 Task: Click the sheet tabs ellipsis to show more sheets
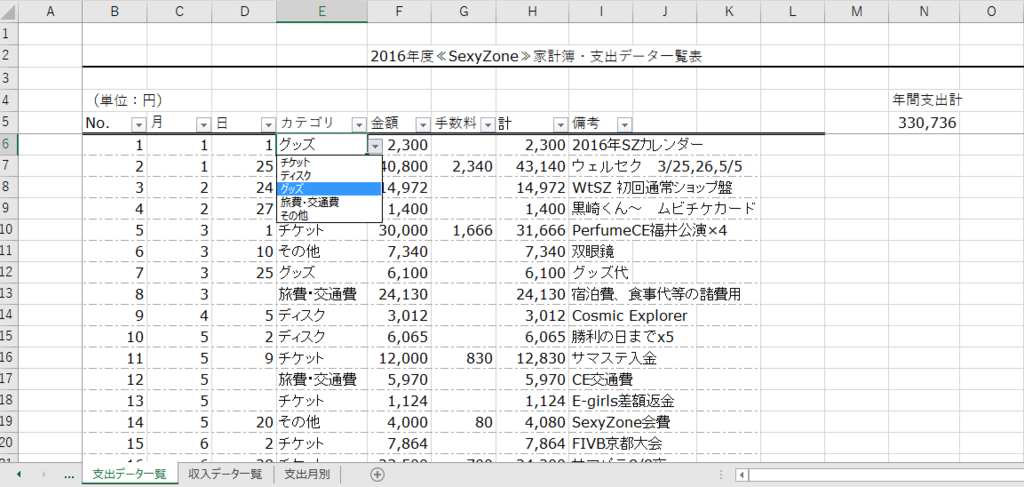coord(69,475)
